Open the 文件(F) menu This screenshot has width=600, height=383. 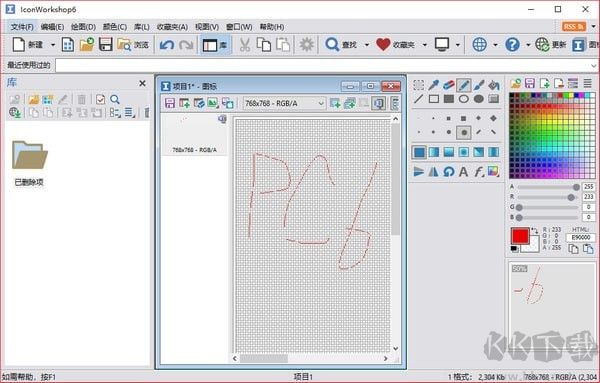click(x=22, y=27)
